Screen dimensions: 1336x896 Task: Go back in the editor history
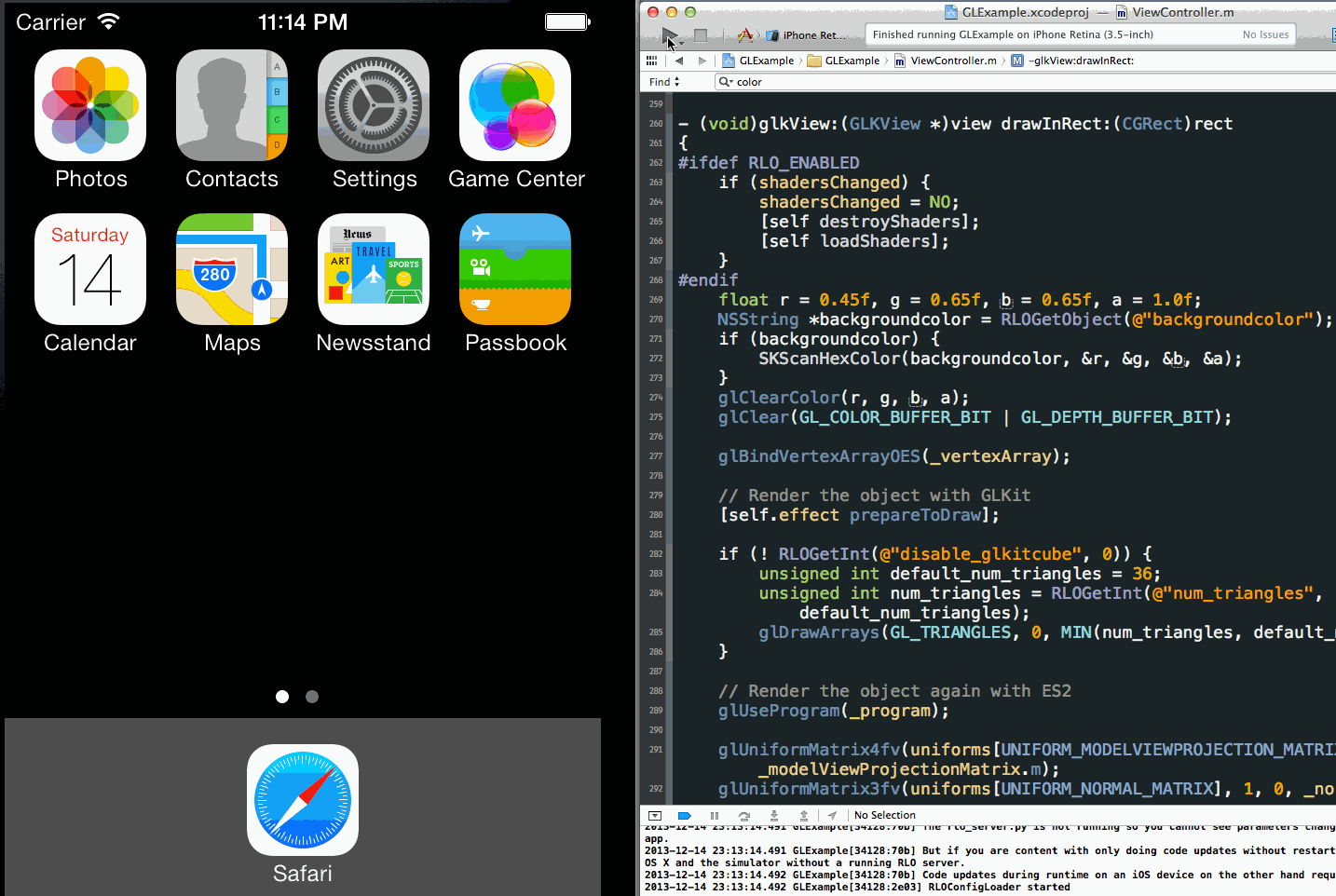[679, 61]
